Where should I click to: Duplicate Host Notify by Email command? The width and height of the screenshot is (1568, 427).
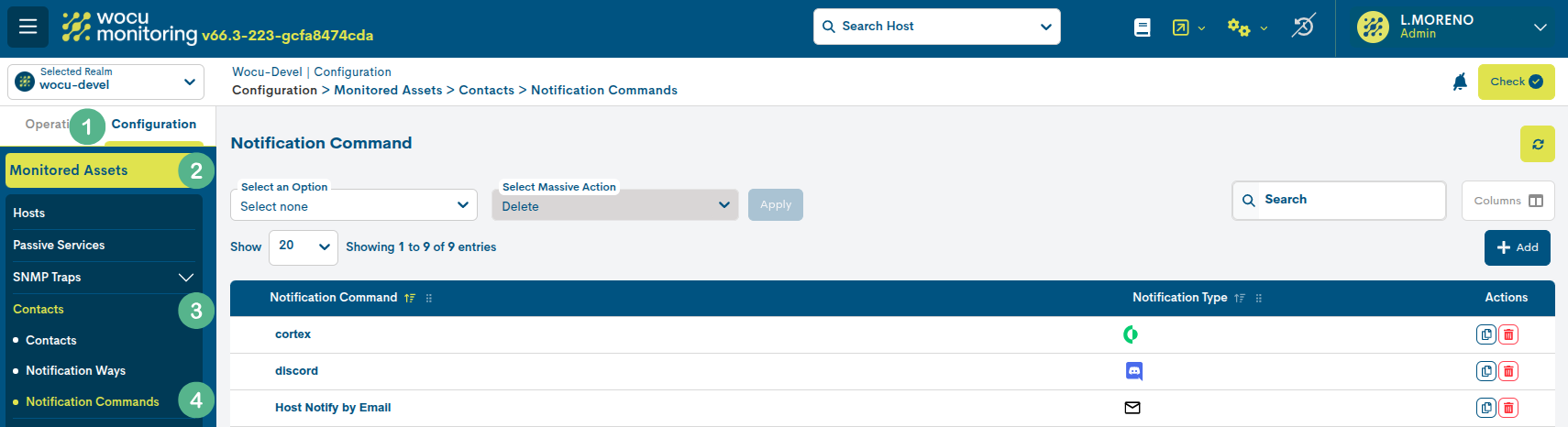click(x=1485, y=408)
